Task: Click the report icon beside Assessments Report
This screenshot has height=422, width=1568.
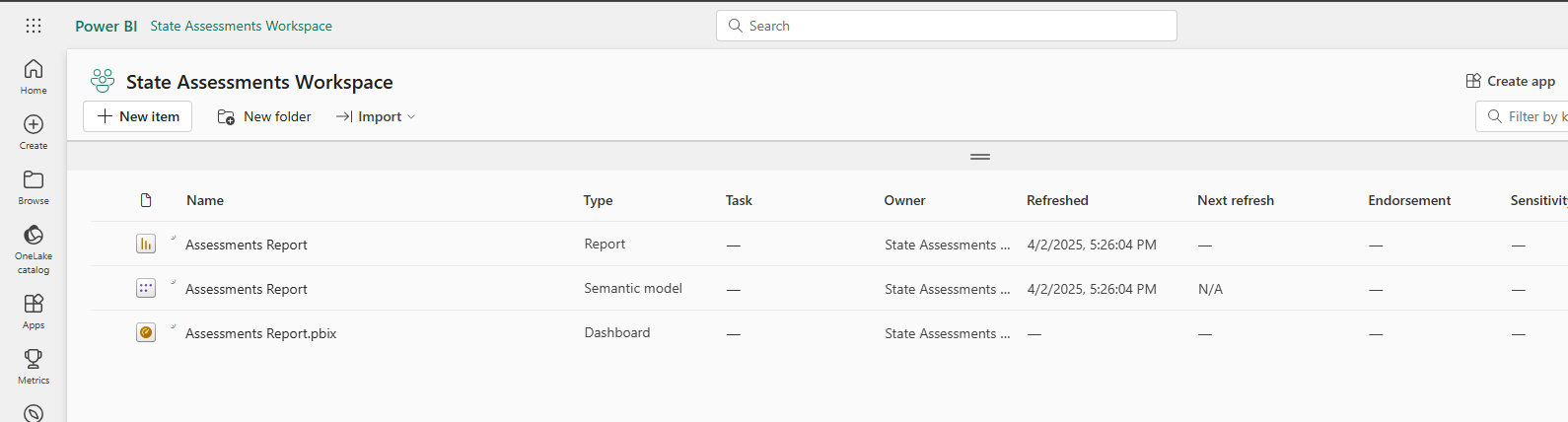Action: click(146, 244)
